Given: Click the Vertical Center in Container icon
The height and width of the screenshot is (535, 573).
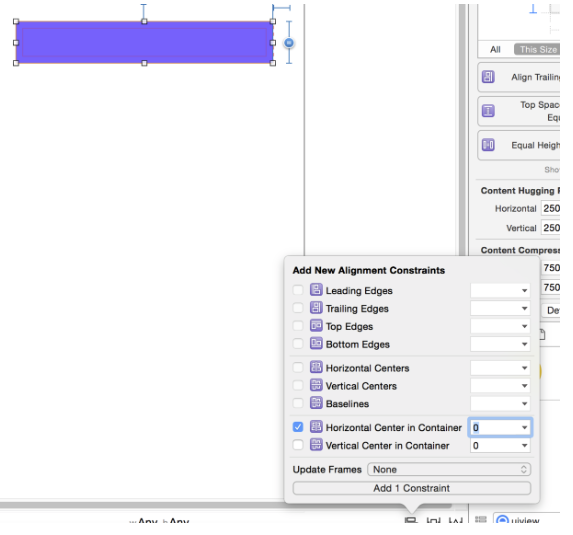Looking at the screenshot, I should pos(316,445).
